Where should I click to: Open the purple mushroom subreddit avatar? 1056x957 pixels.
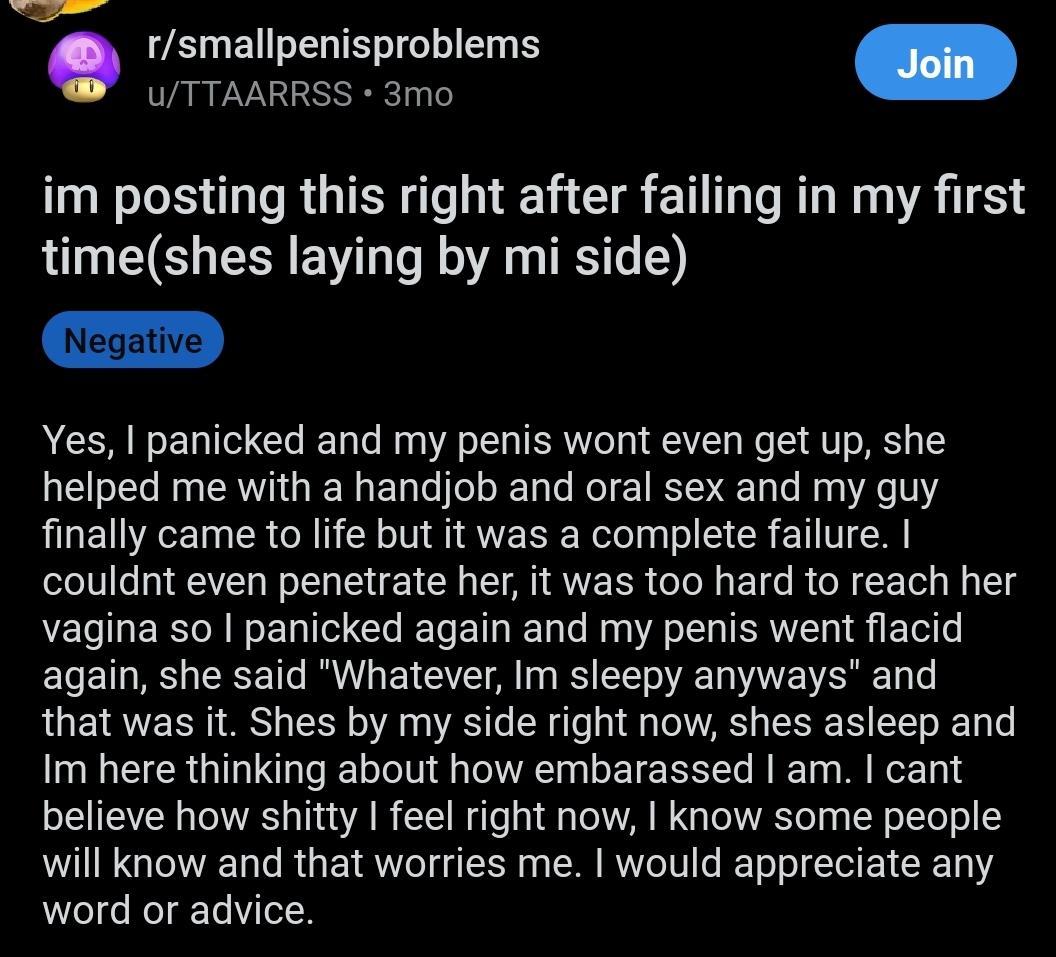[x=84, y=70]
